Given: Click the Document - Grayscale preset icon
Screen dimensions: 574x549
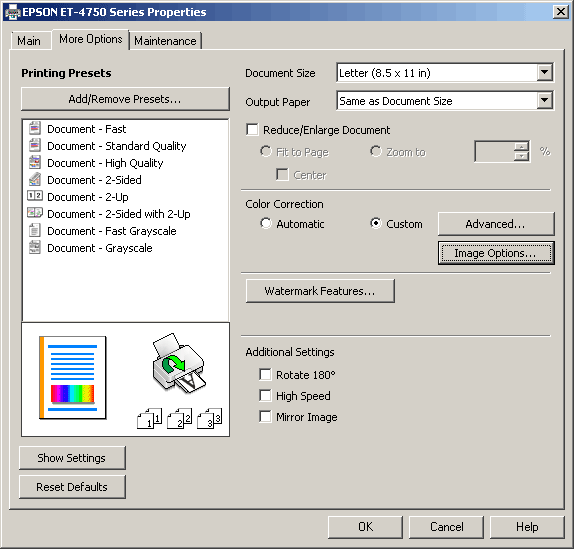Looking at the screenshot, I should click(35, 247).
